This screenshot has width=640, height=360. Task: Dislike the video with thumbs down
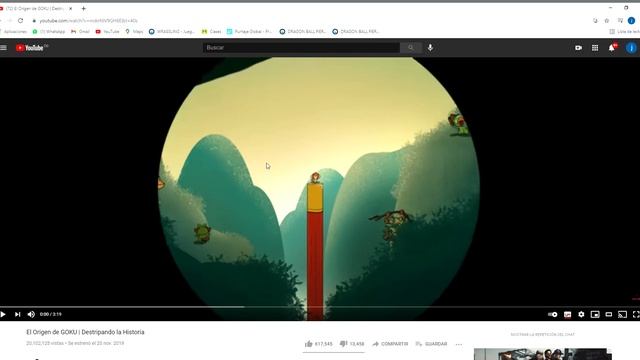pyautogui.click(x=344, y=344)
